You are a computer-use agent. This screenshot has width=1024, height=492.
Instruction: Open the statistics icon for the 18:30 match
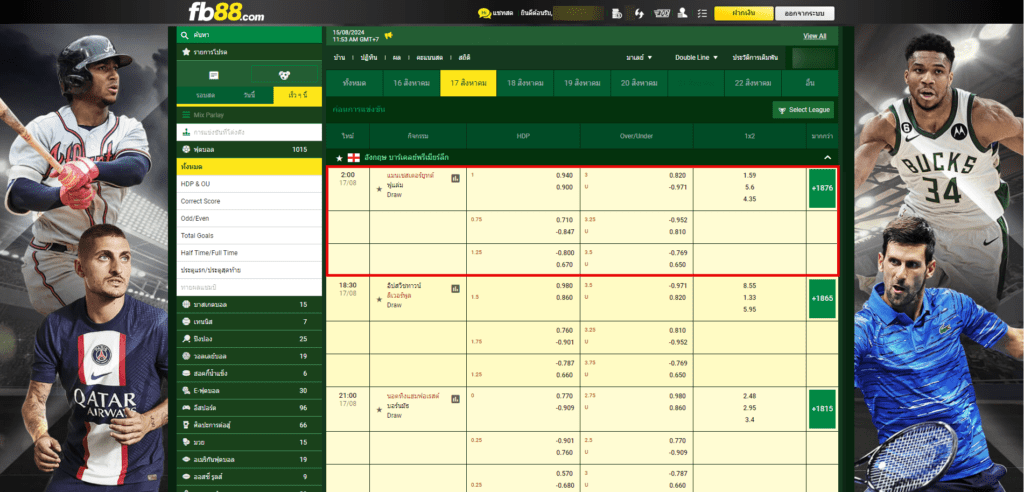(455, 287)
